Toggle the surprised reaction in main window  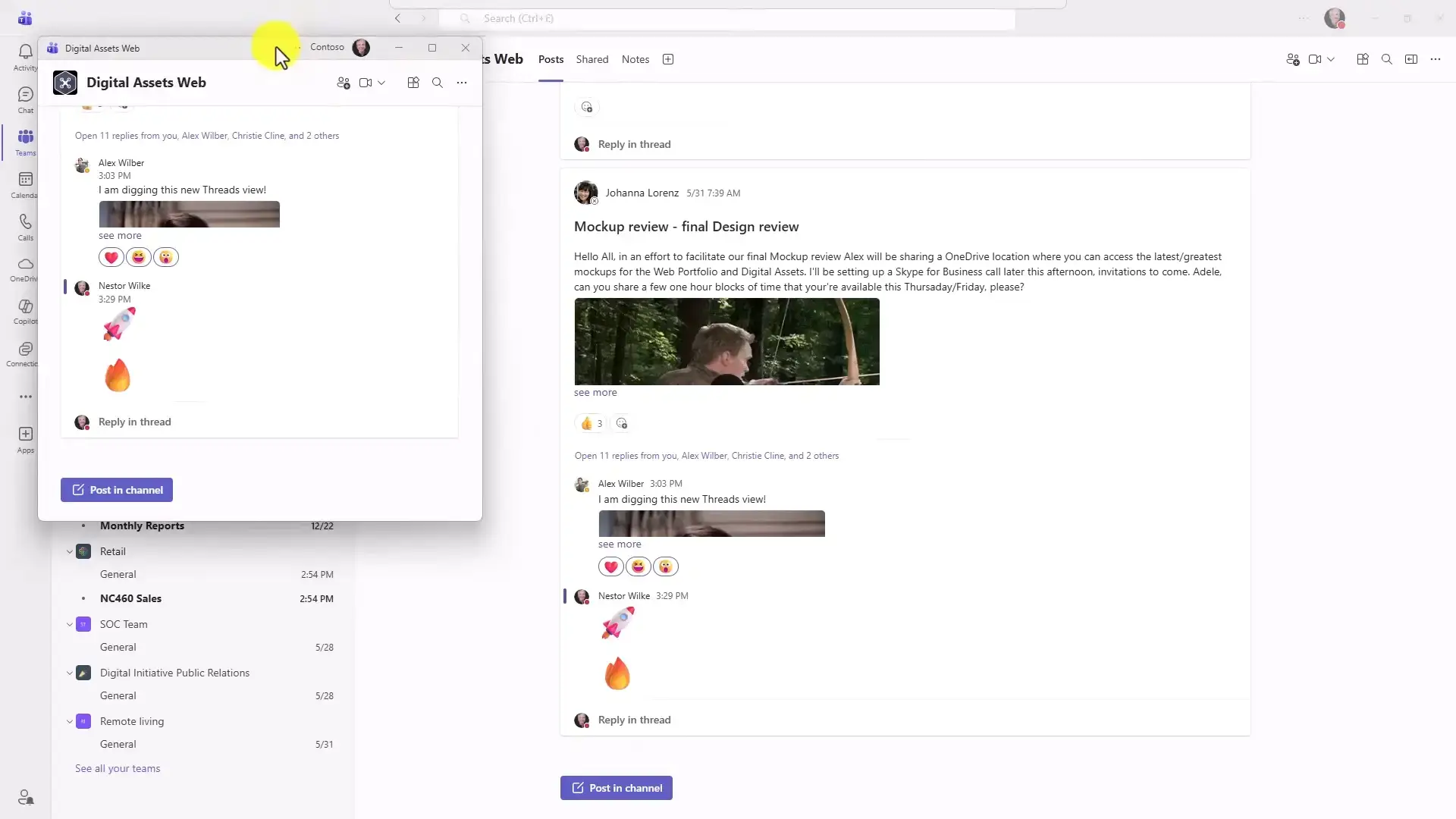click(x=666, y=566)
